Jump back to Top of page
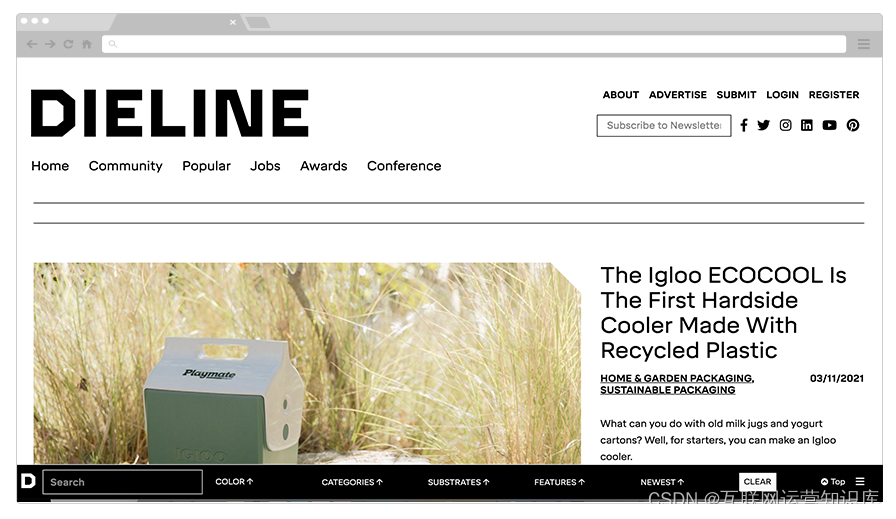This screenshot has width=896, height=519. (x=833, y=482)
